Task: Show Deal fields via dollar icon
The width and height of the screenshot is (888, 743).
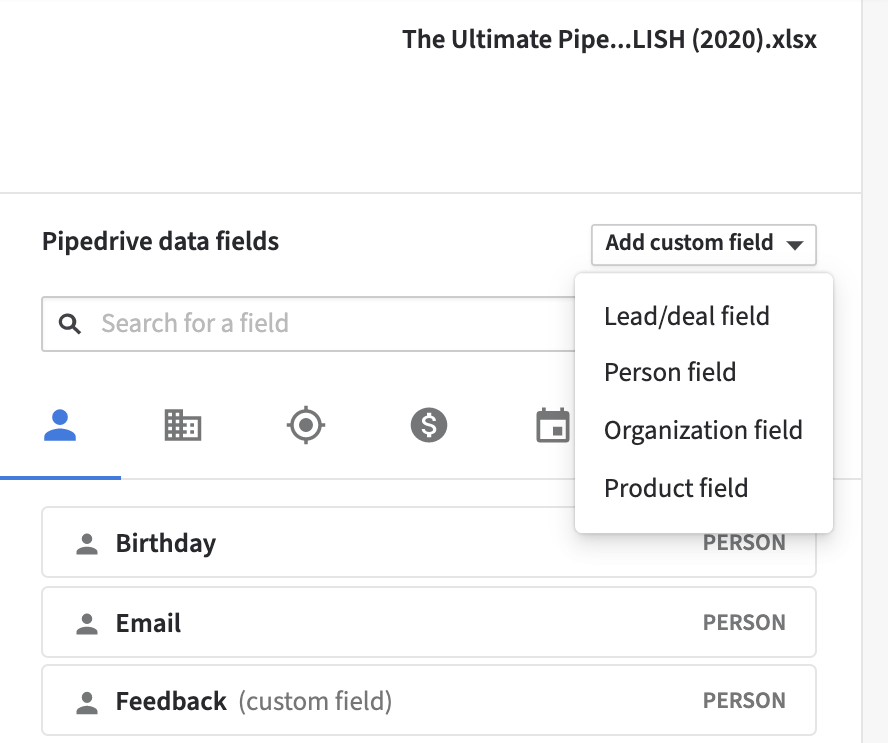Action: 429,427
